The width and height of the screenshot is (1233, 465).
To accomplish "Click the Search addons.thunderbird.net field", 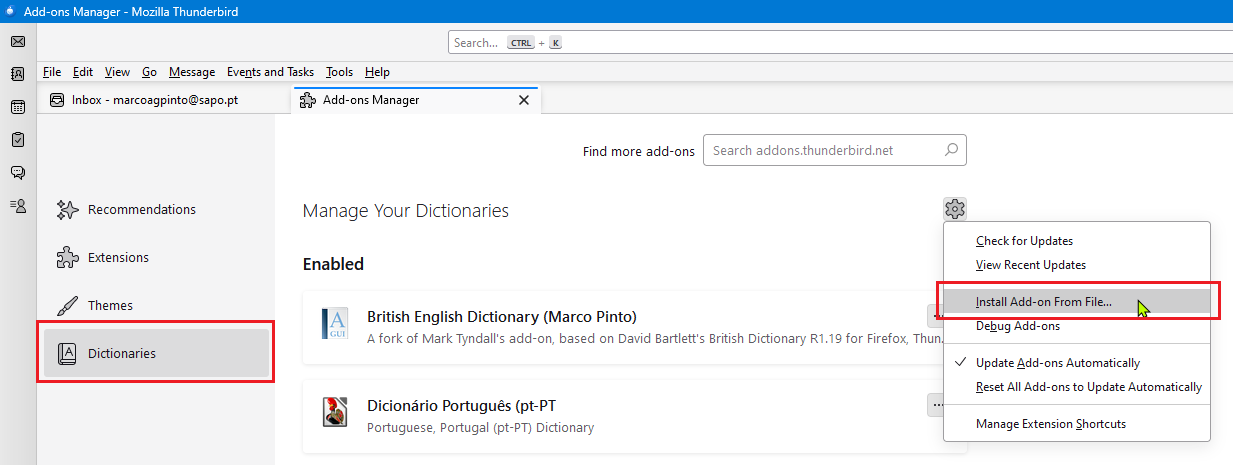I will point(834,150).
